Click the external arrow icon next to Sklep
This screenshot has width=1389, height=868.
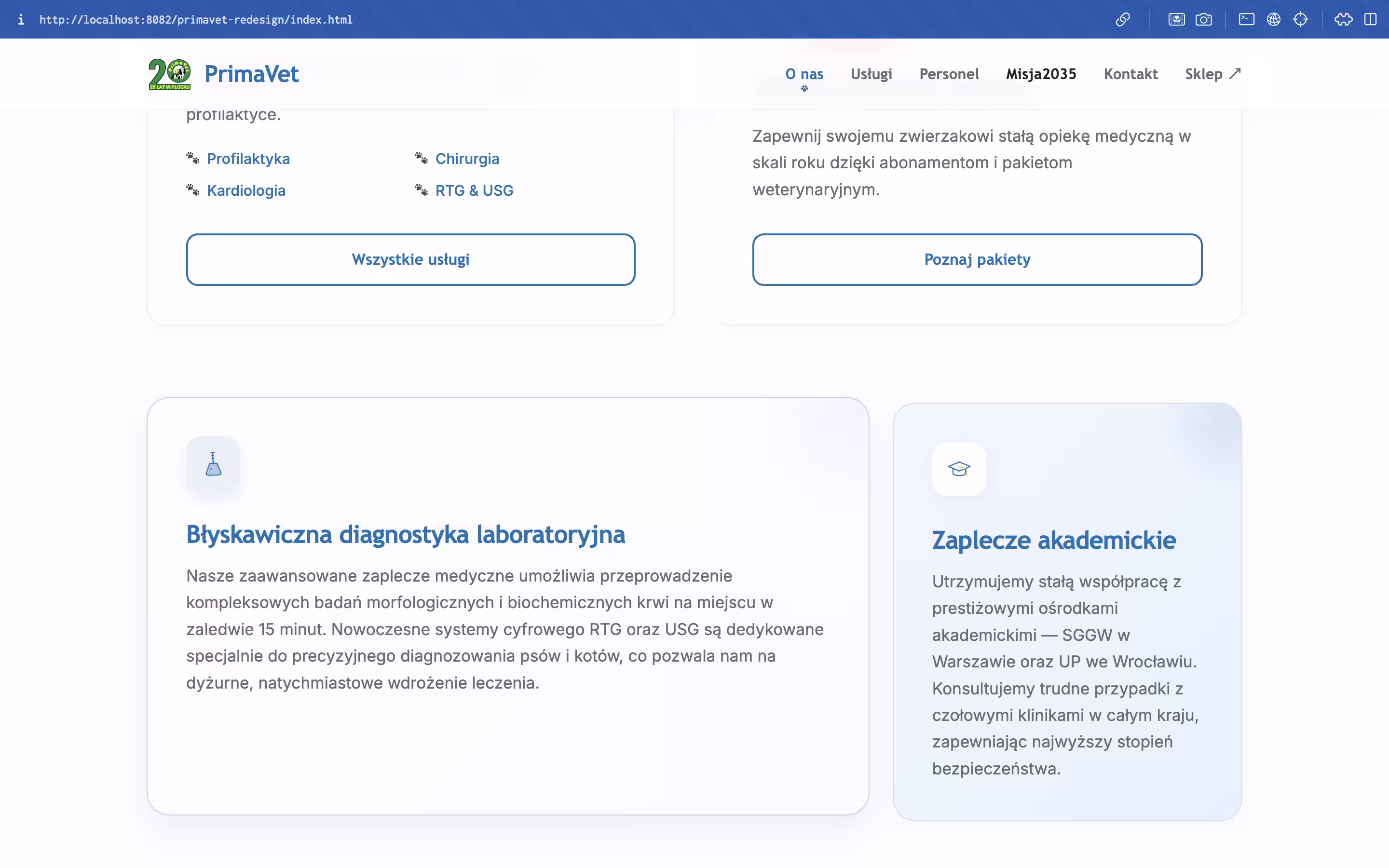(x=1235, y=73)
